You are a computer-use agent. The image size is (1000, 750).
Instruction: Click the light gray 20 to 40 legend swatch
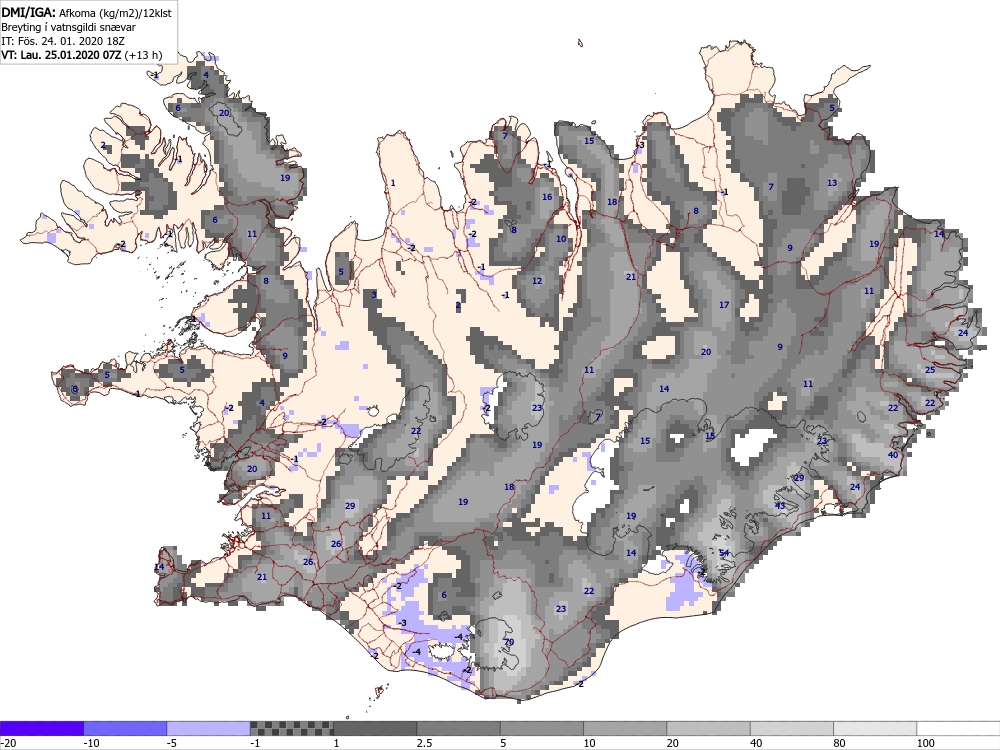pos(709,728)
